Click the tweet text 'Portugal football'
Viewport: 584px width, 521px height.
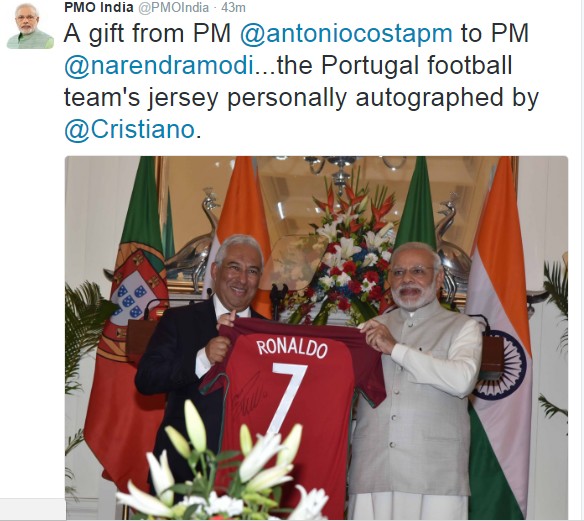[416, 65]
